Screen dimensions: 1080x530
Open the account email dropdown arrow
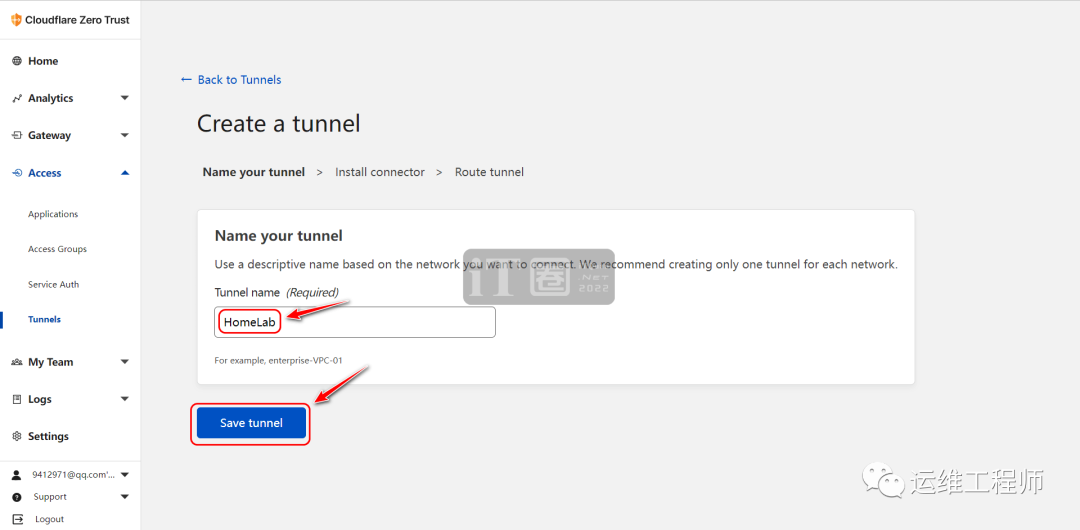coord(125,475)
